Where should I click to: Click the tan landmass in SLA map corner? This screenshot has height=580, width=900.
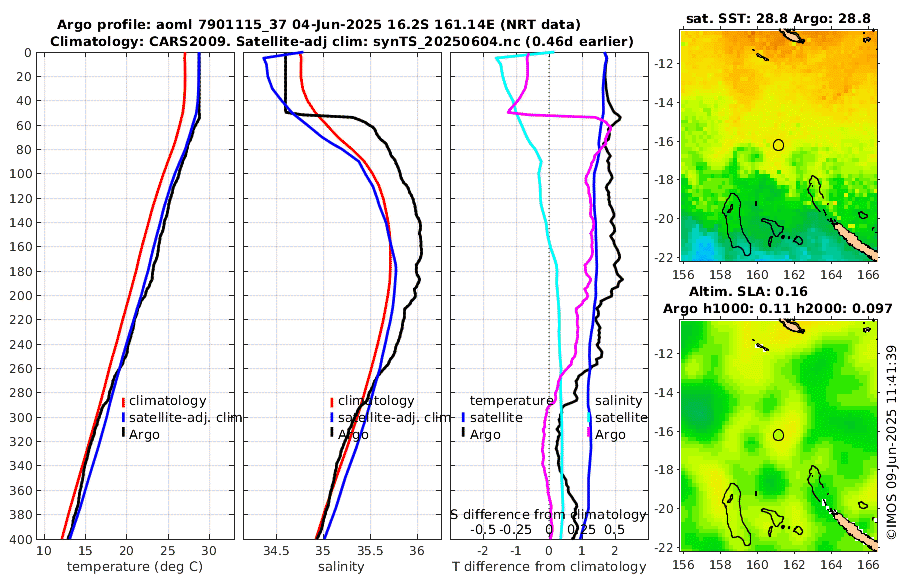tap(855, 528)
